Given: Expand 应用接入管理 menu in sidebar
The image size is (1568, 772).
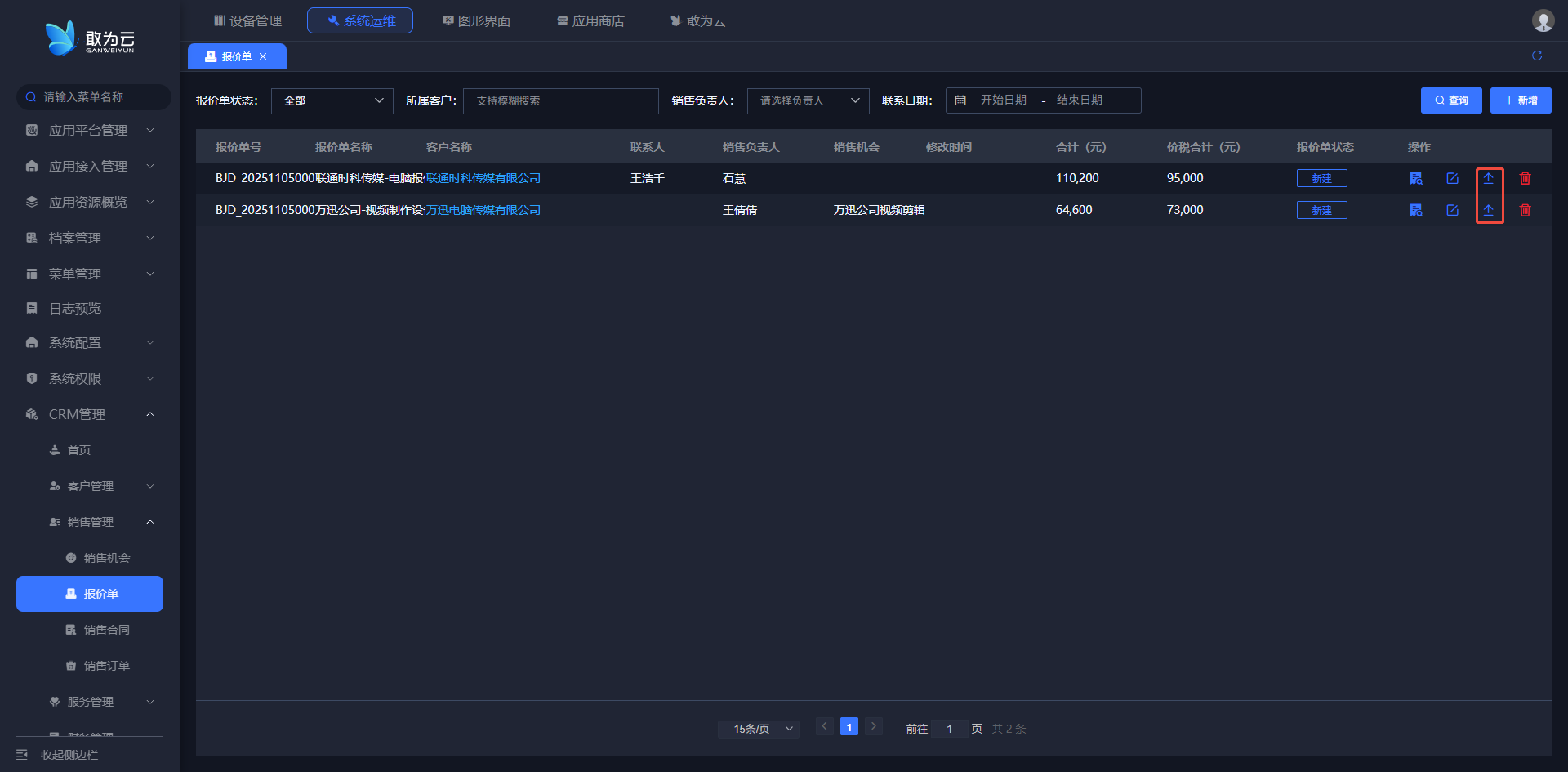Looking at the screenshot, I should point(90,167).
